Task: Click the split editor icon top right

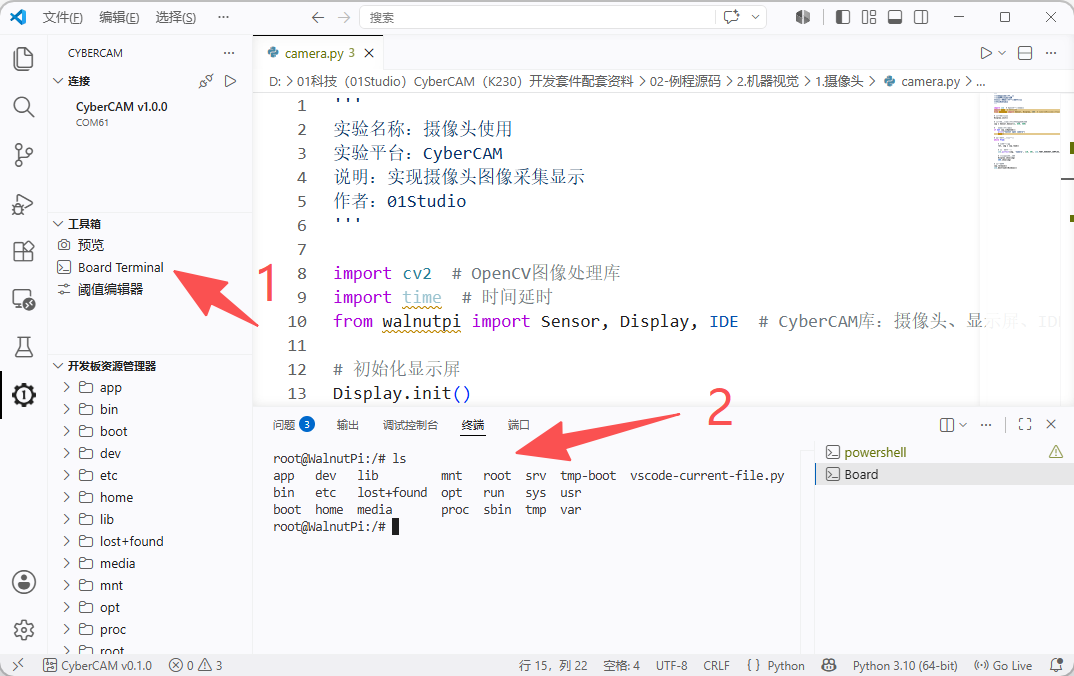Action: pyautogui.click(x=1025, y=53)
